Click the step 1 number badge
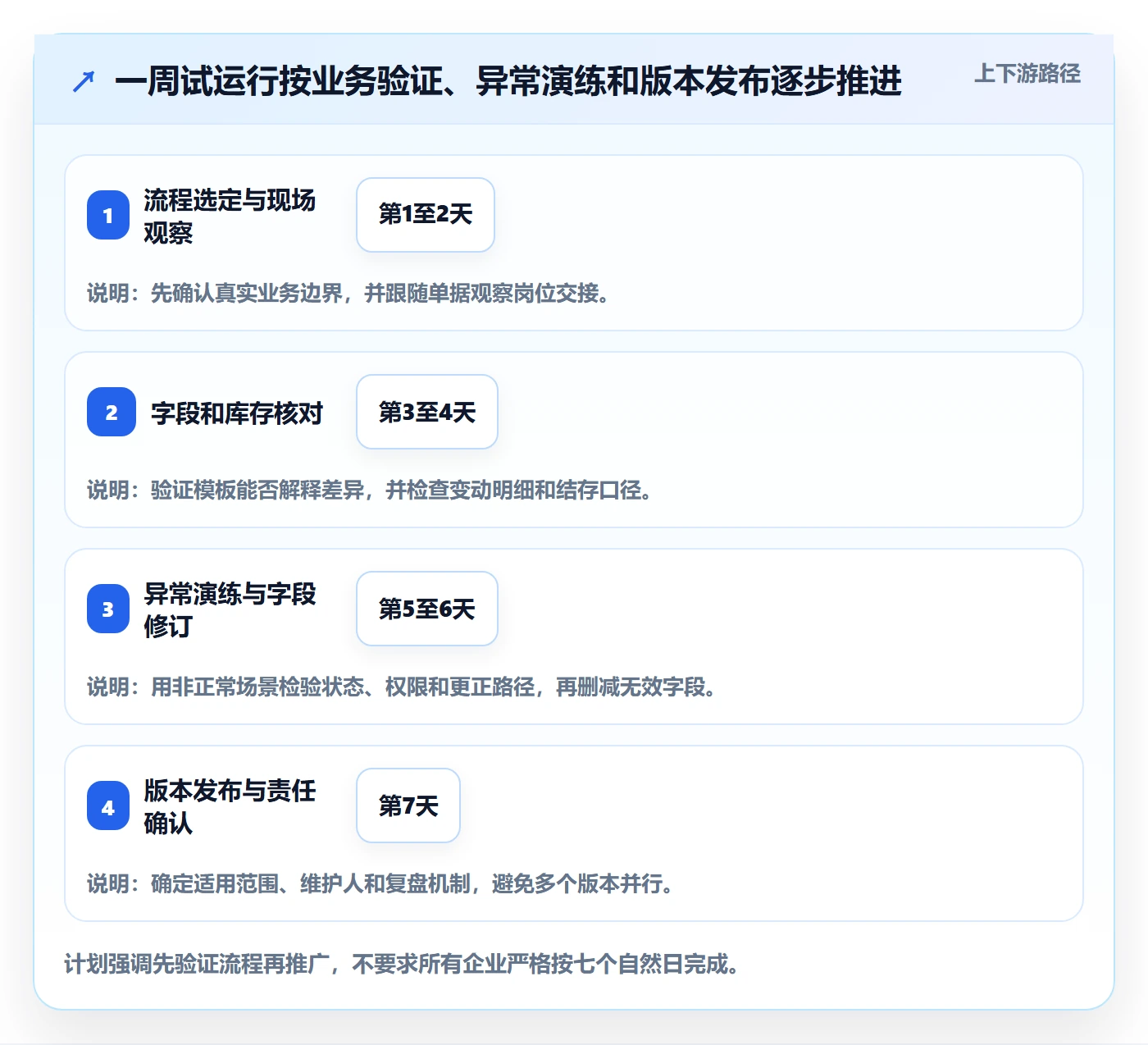The width and height of the screenshot is (1148, 1045). [x=108, y=215]
